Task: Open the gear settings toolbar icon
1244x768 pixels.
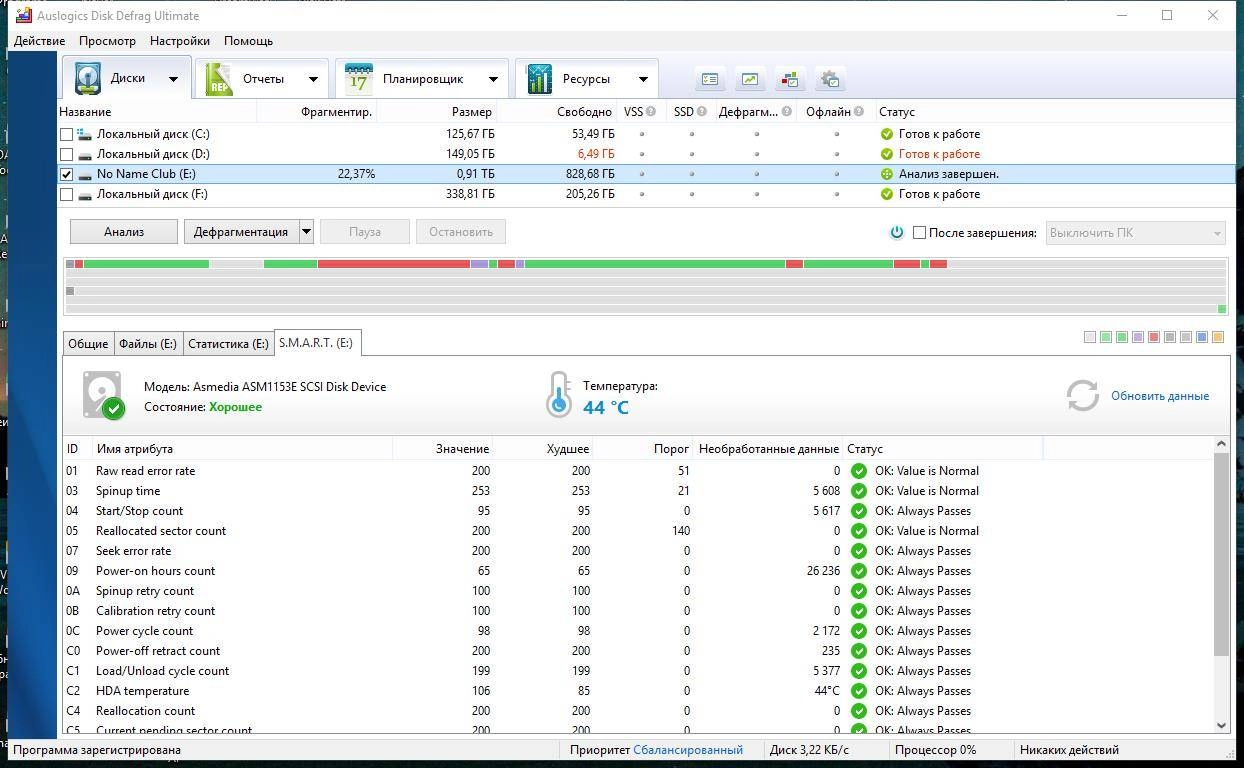Action: tap(830, 79)
